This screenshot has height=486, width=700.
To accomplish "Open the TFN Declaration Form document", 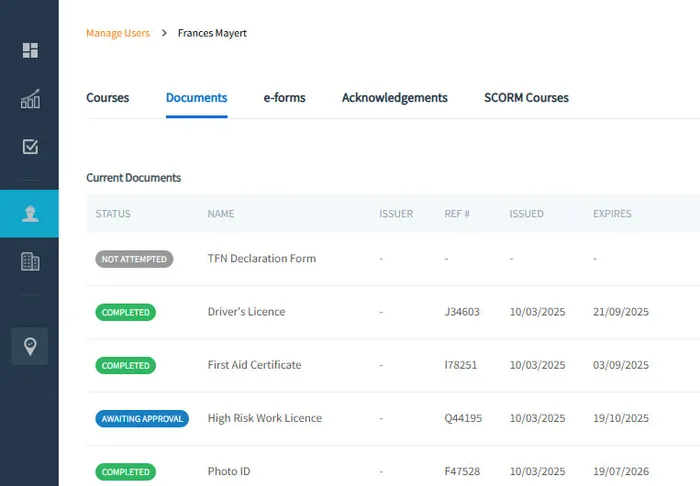I will pos(261,259).
